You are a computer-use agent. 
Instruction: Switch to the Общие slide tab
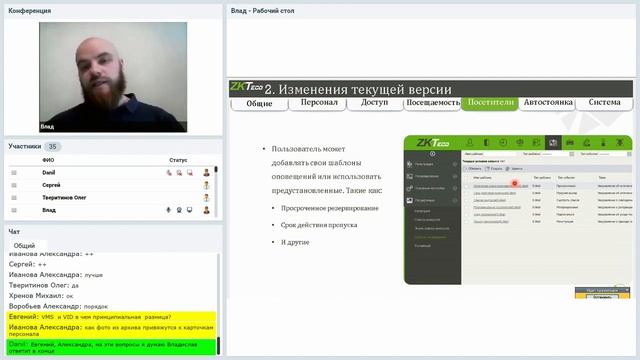pos(260,103)
